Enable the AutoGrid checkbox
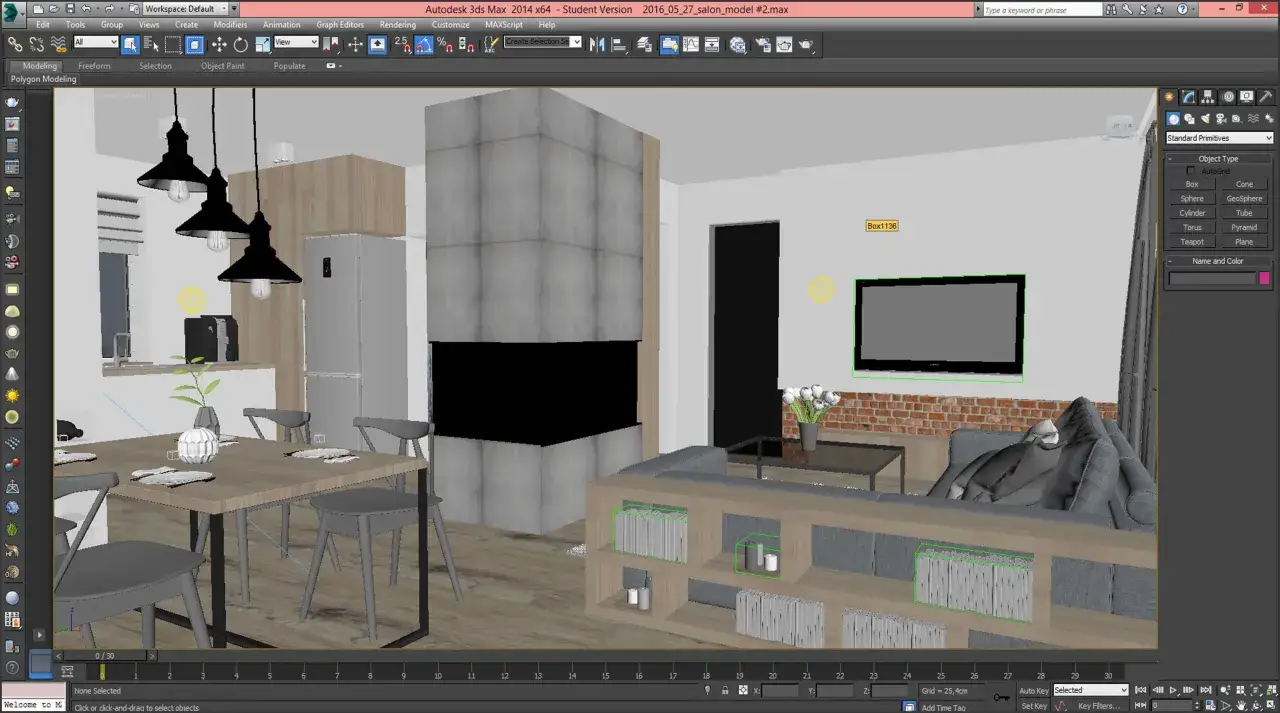1280x713 pixels. click(1191, 171)
